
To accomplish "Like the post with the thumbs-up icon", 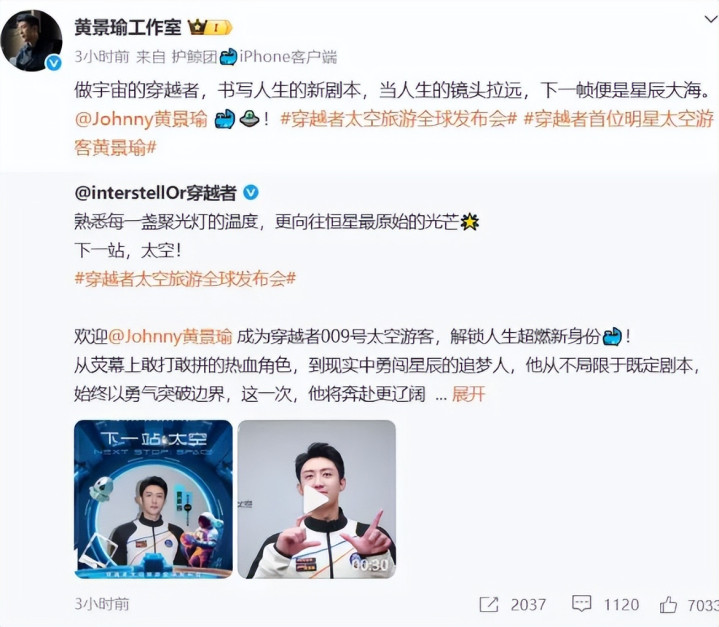I will click(668, 605).
